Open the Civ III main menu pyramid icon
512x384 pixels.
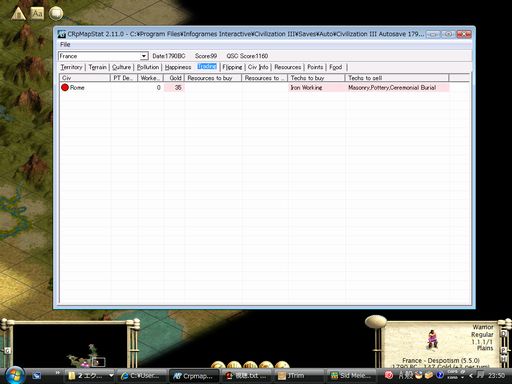click(x=18, y=13)
